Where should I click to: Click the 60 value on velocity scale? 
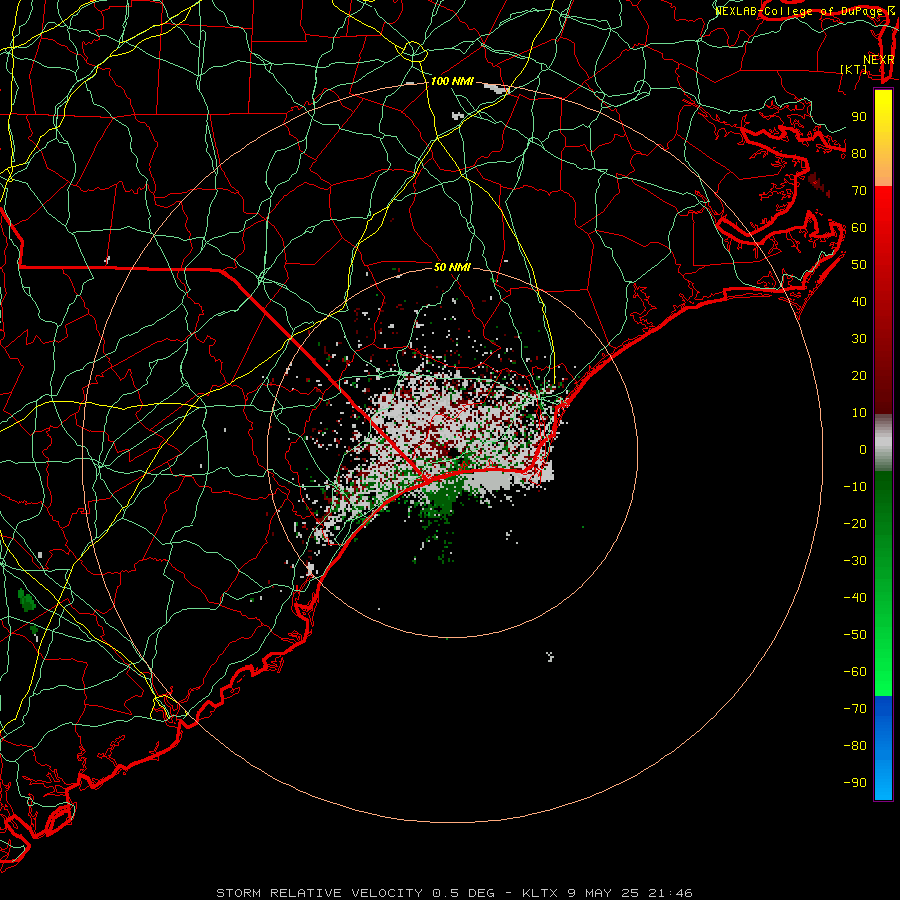[859, 228]
